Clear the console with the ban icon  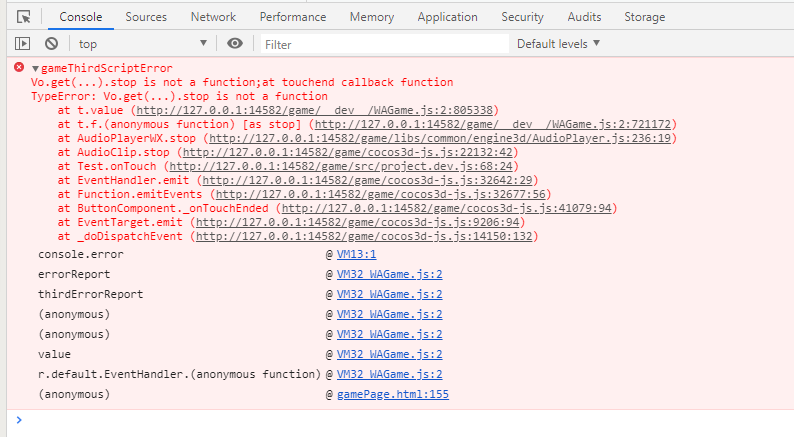tap(51, 44)
